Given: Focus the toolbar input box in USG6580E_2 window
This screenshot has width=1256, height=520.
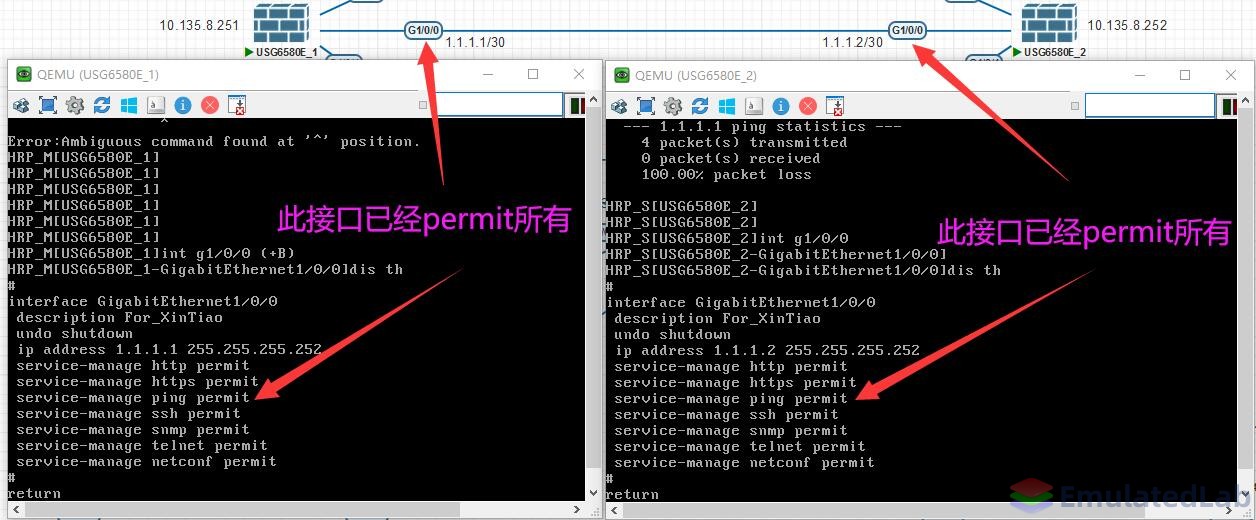Looking at the screenshot, I should (1148, 105).
